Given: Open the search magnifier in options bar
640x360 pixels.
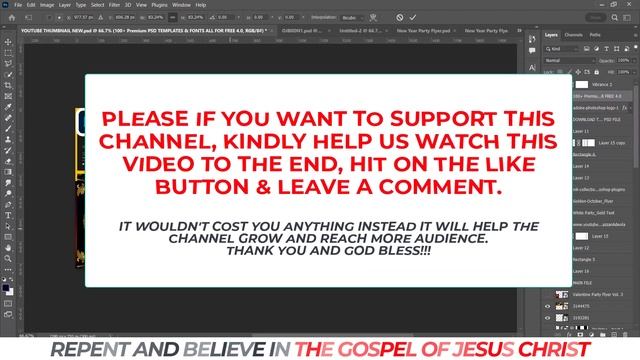Looking at the screenshot, I should (x=615, y=18).
